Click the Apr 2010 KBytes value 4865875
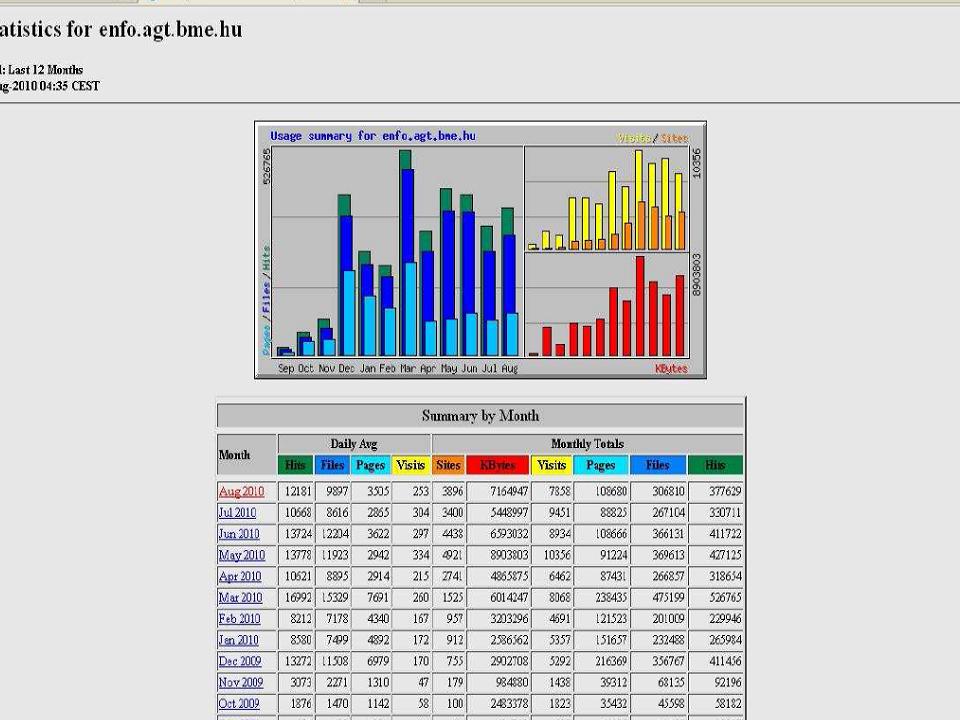Screen dimensions: 960x720 (509, 576)
